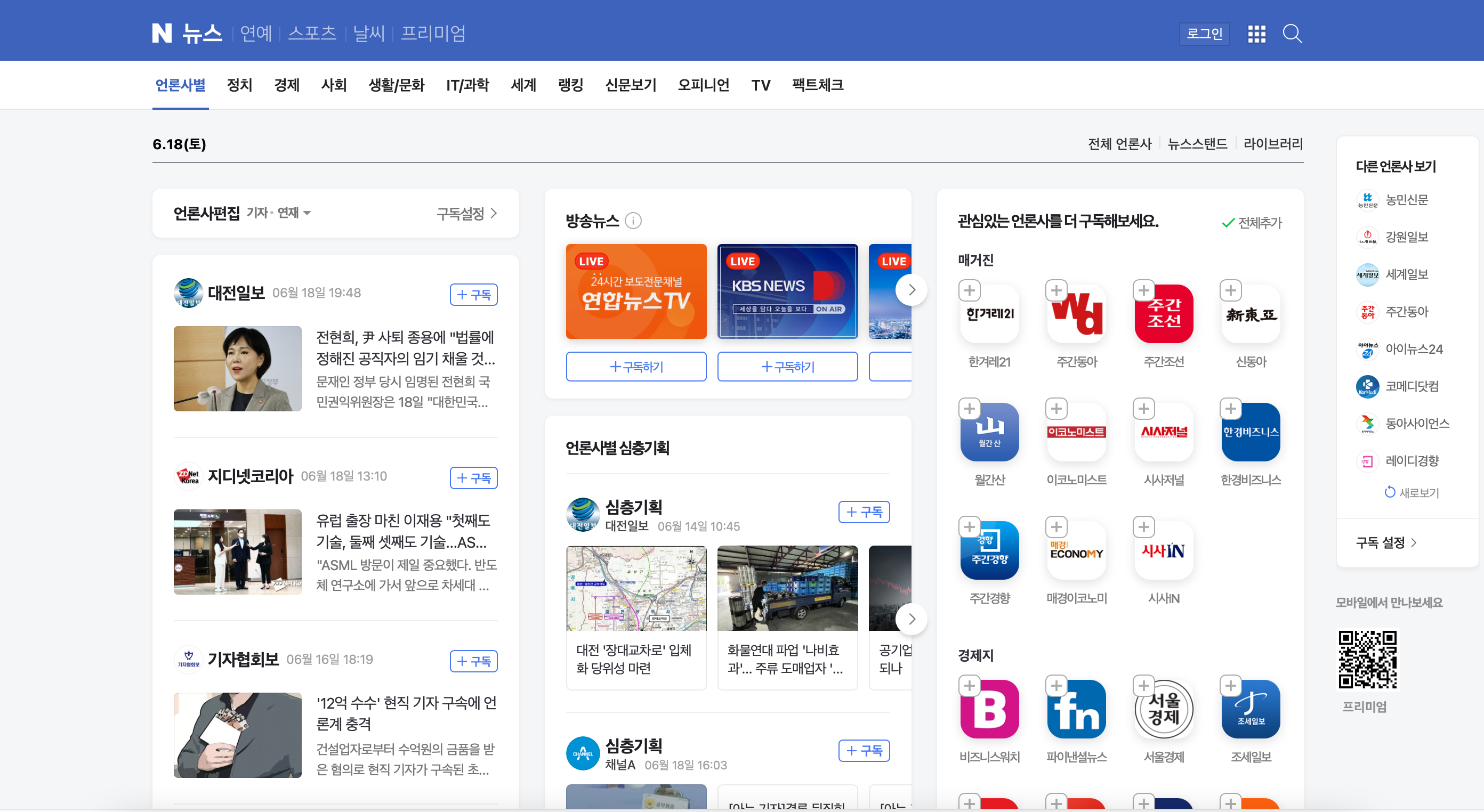Subscribe to 대전일보
Screen dimensions: 1484x812
coord(473,295)
